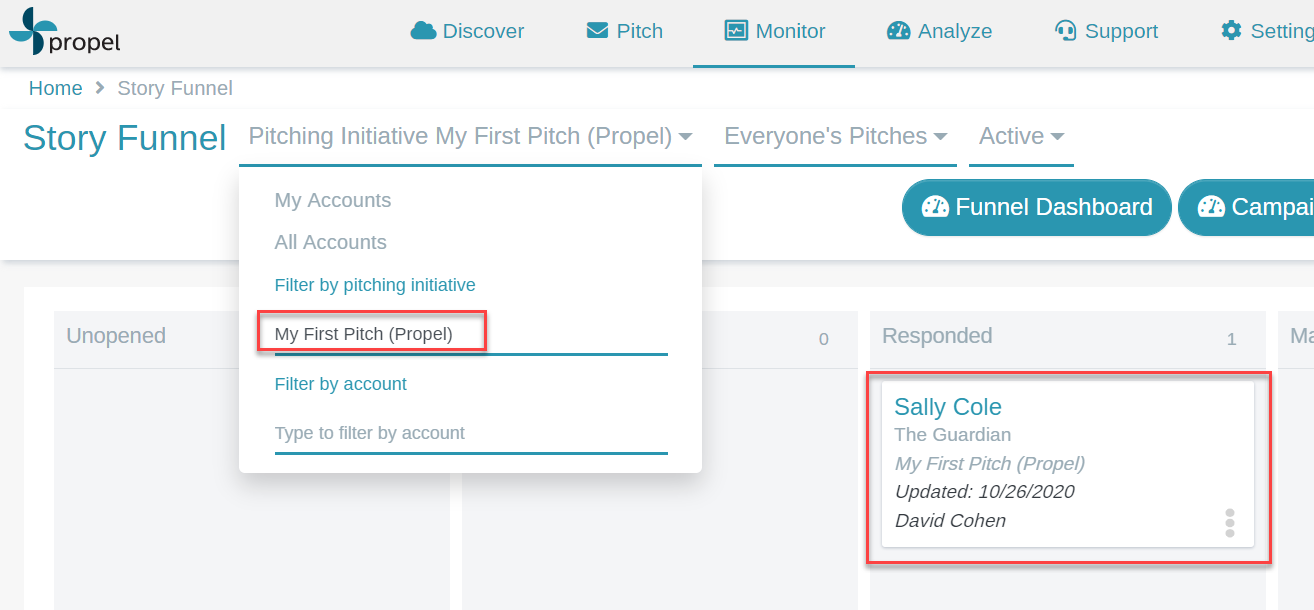The image size is (1314, 610).
Task: Open Sally Cole contact link
Action: (x=948, y=407)
